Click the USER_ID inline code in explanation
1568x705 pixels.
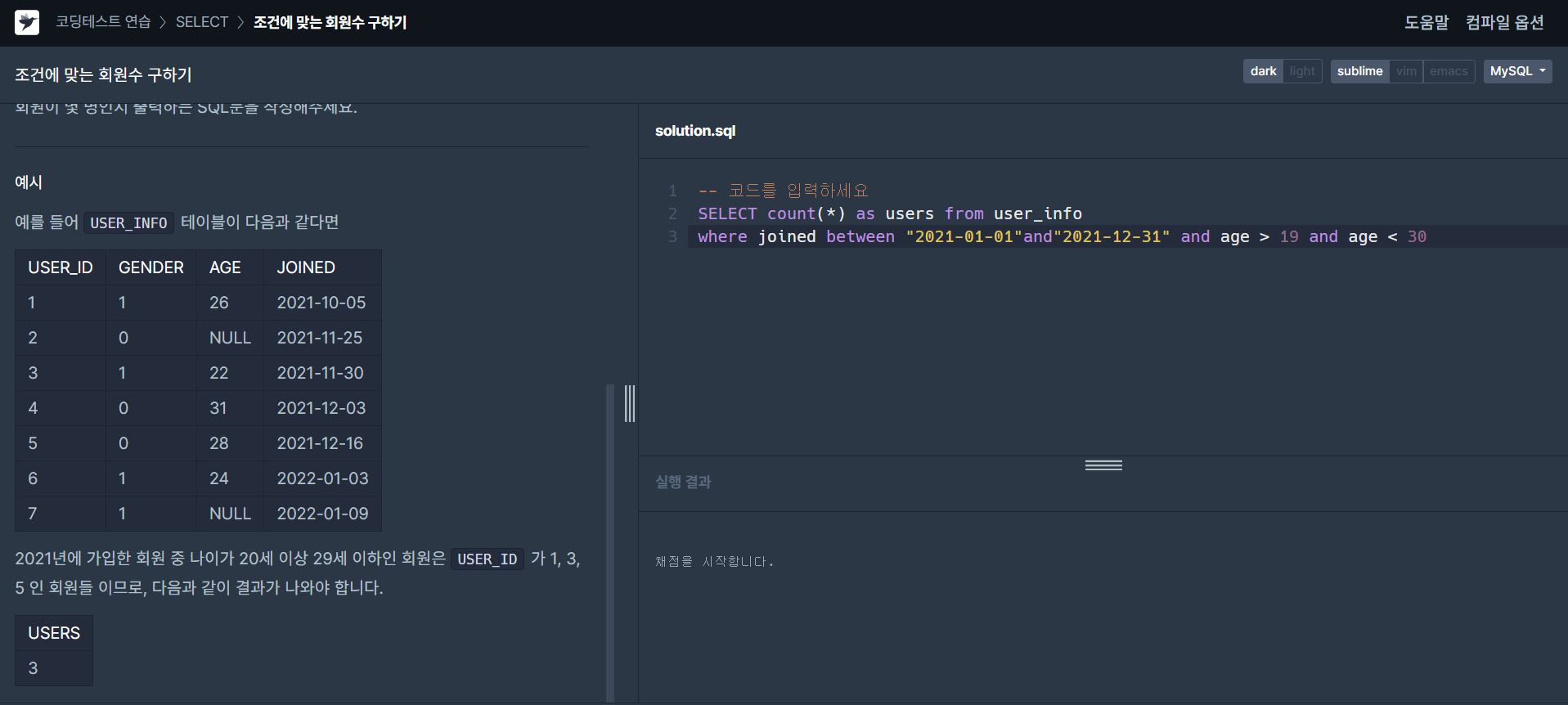[487, 559]
